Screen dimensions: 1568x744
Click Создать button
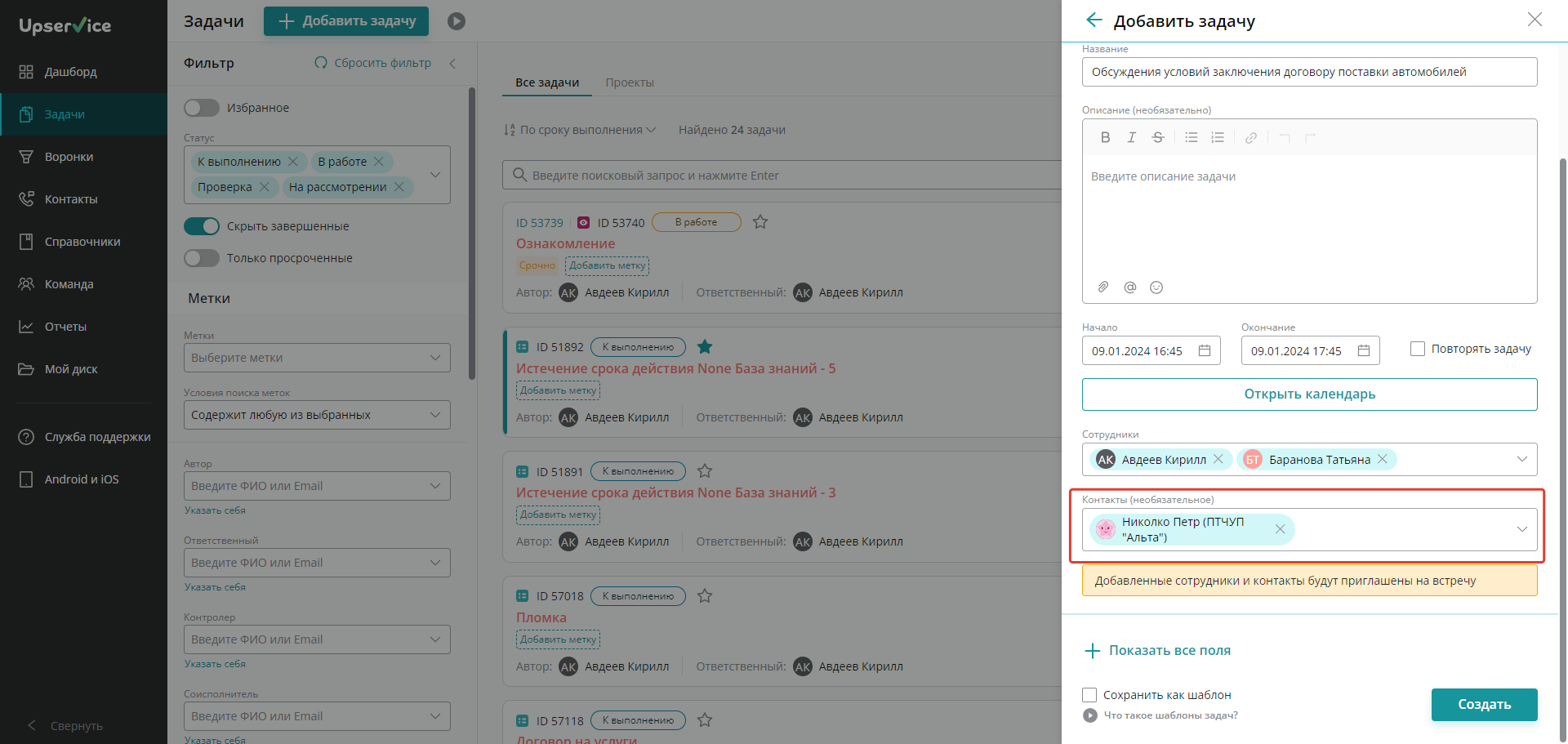1484,704
